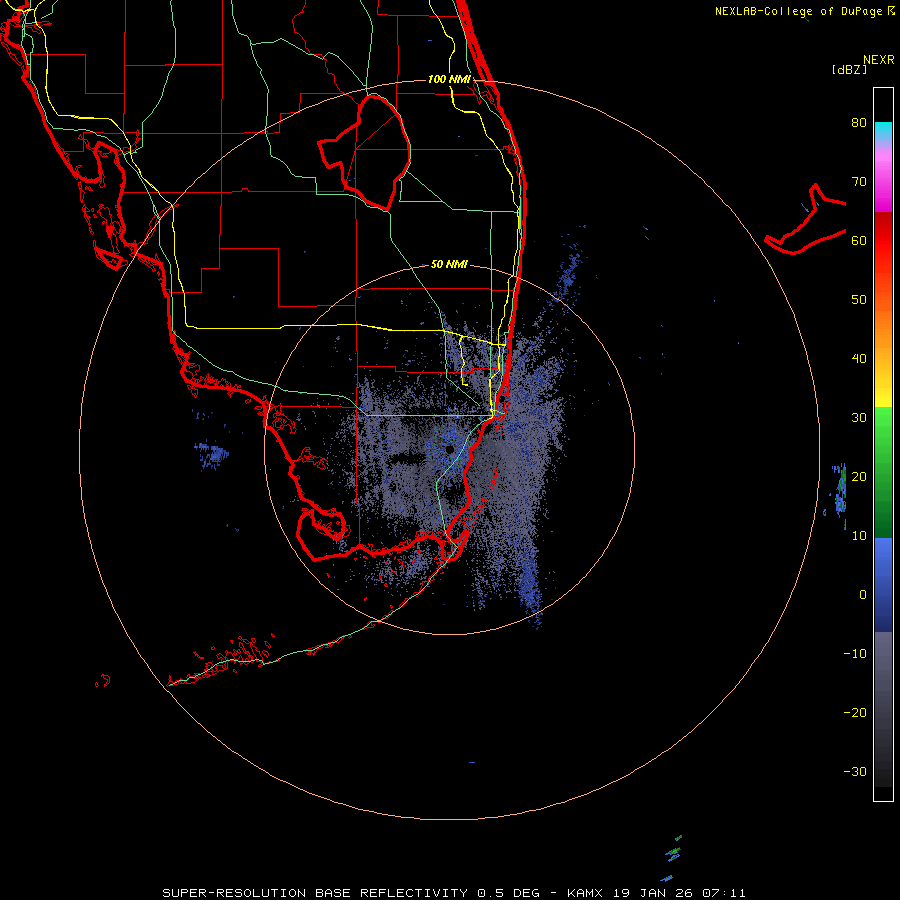Click the -20 value on the dBZ scale
The width and height of the screenshot is (900, 900).
click(855, 712)
